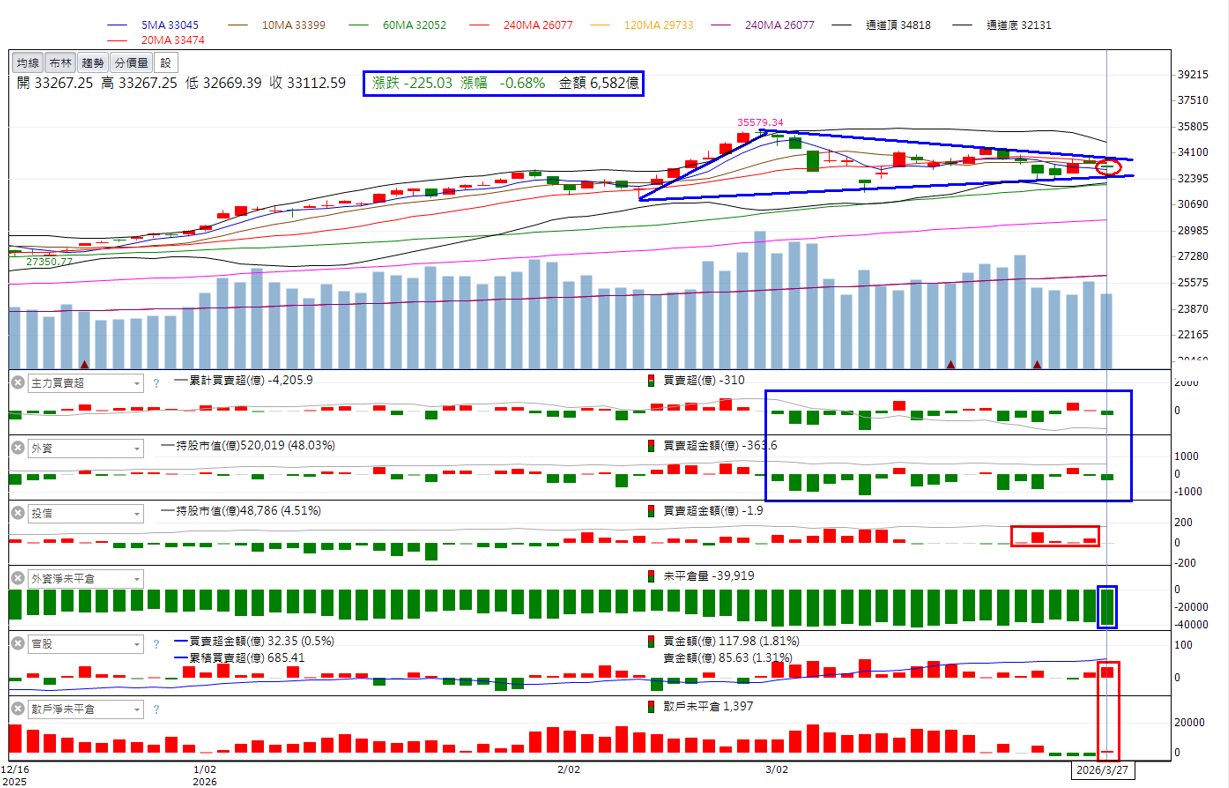The height and width of the screenshot is (788, 1229).
Task: Click the 收 33112.59 close price
Action: pos(307,83)
